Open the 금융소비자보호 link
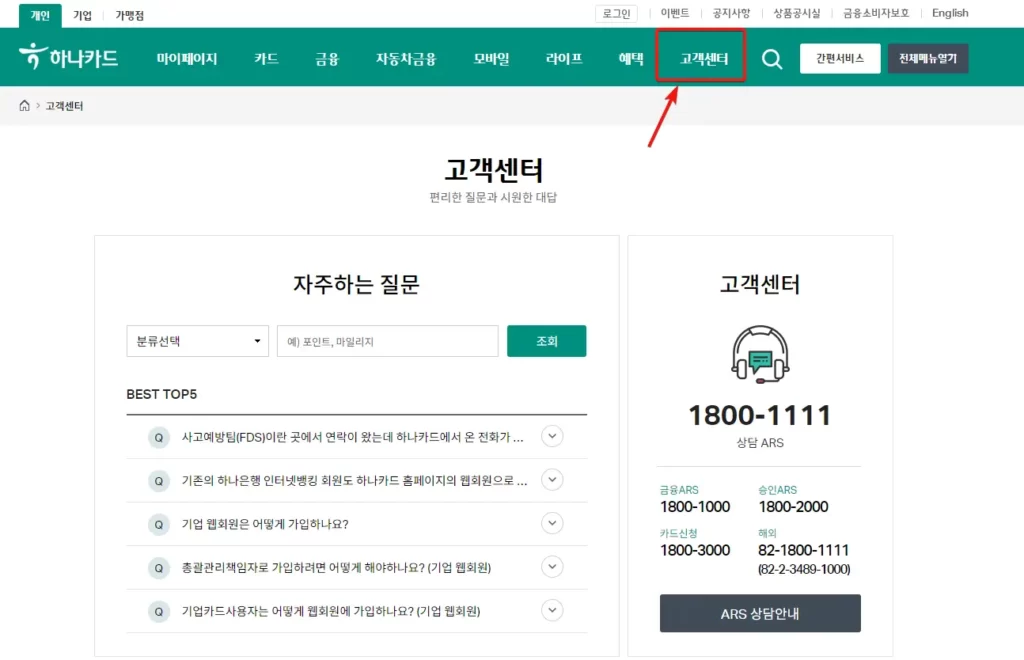 876,13
